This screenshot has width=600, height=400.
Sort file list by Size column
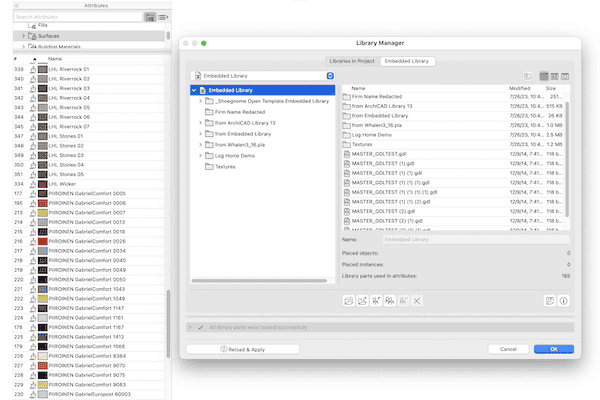[551, 88]
